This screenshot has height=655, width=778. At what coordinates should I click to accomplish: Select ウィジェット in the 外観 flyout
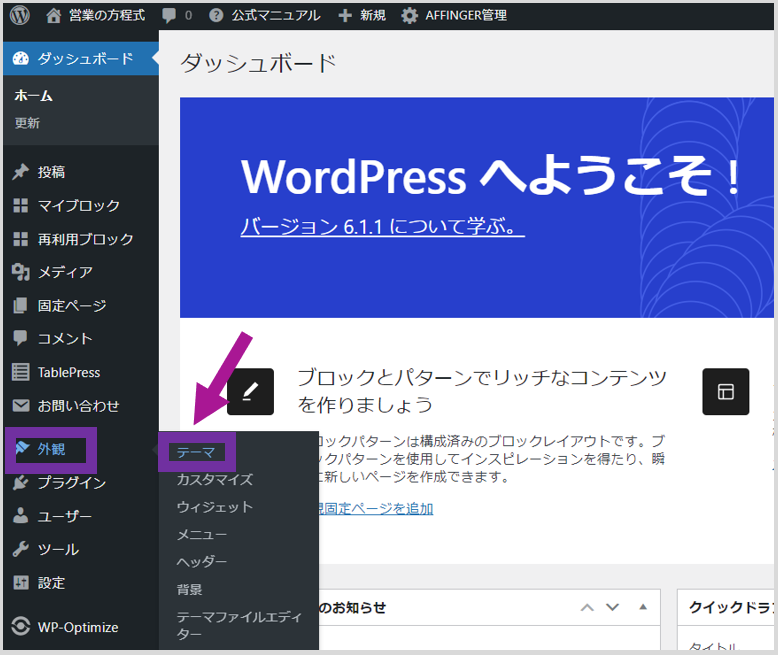coord(215,507)
